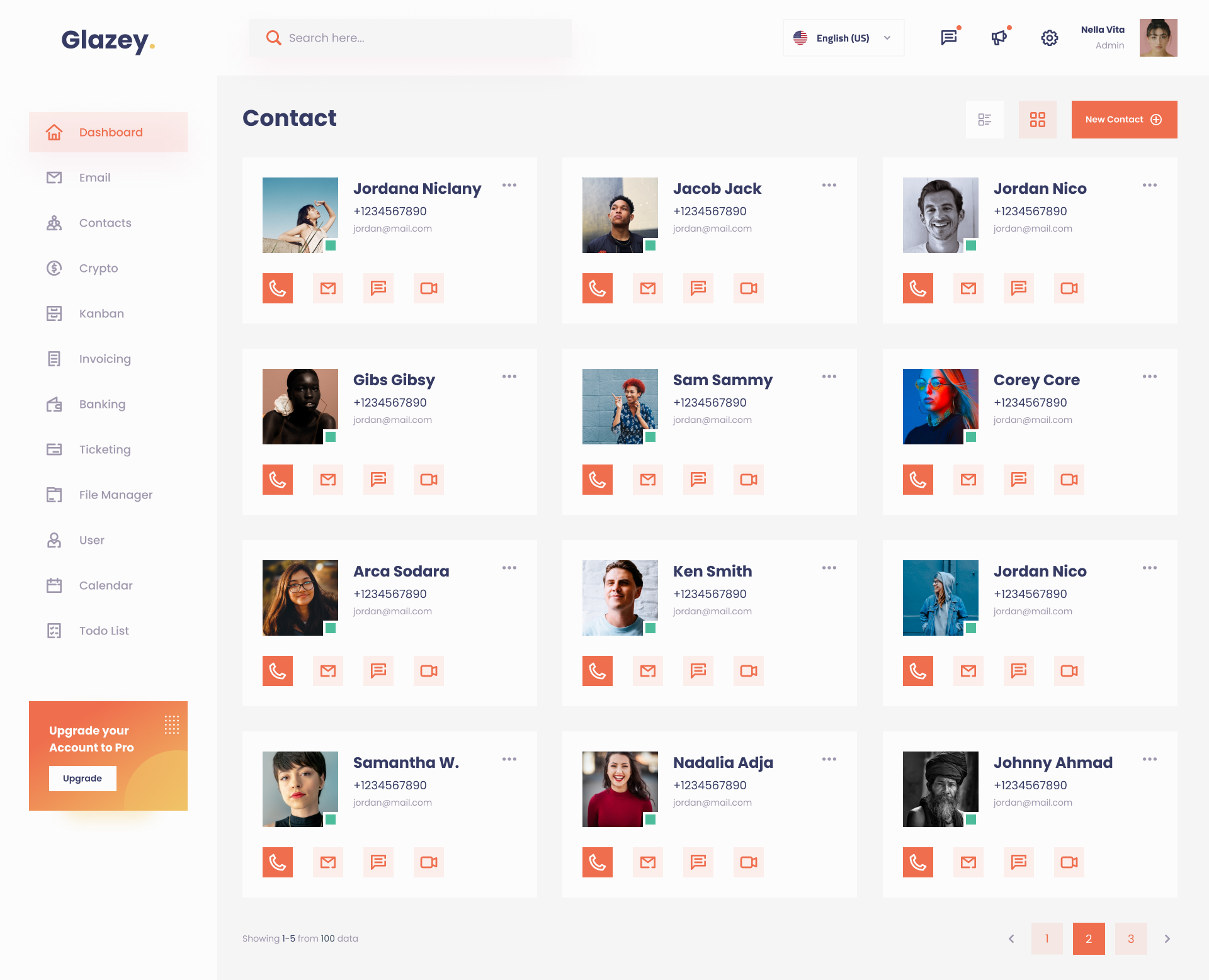Open more options for Sam Sammy
The width and height of the screenshot is (1209, 980).
coord(829,376)
